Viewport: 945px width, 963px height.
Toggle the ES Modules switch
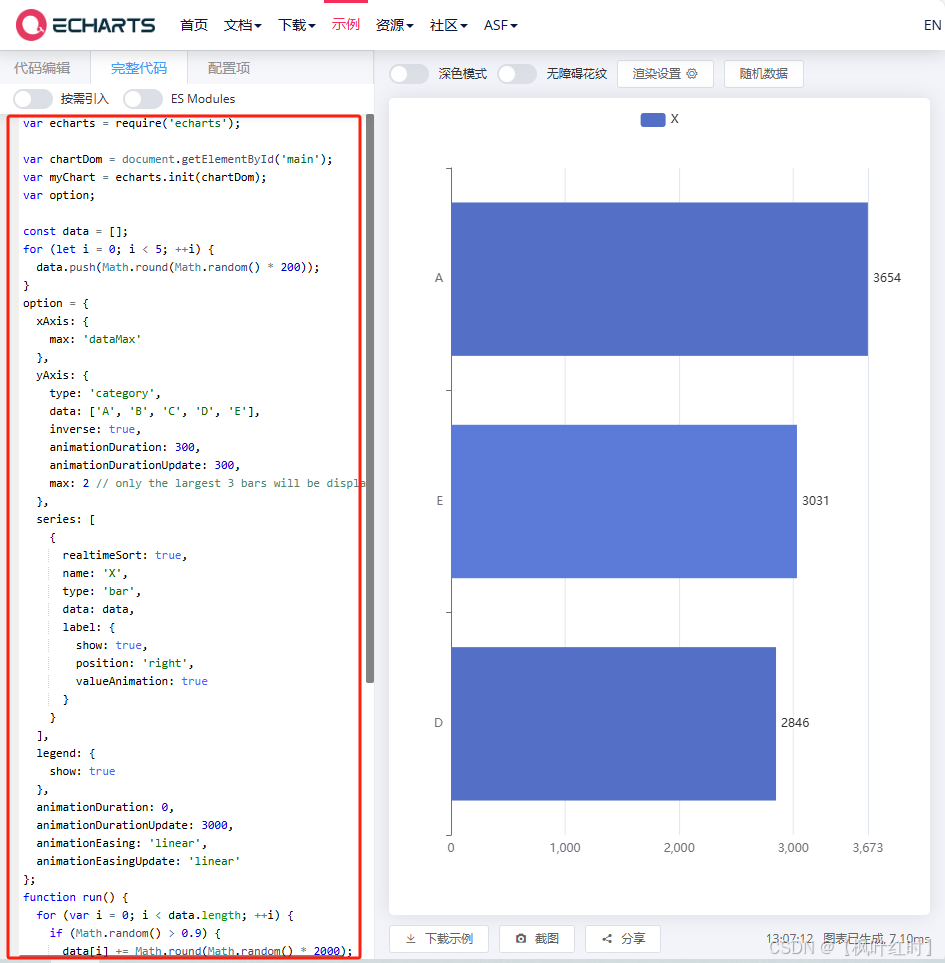(142, 99)
